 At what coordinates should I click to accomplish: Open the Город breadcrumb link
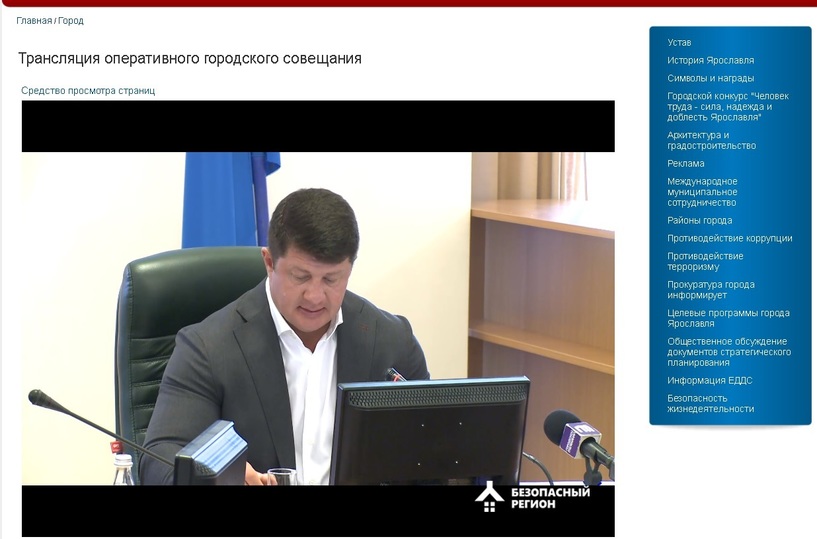[x=71, y=21]
